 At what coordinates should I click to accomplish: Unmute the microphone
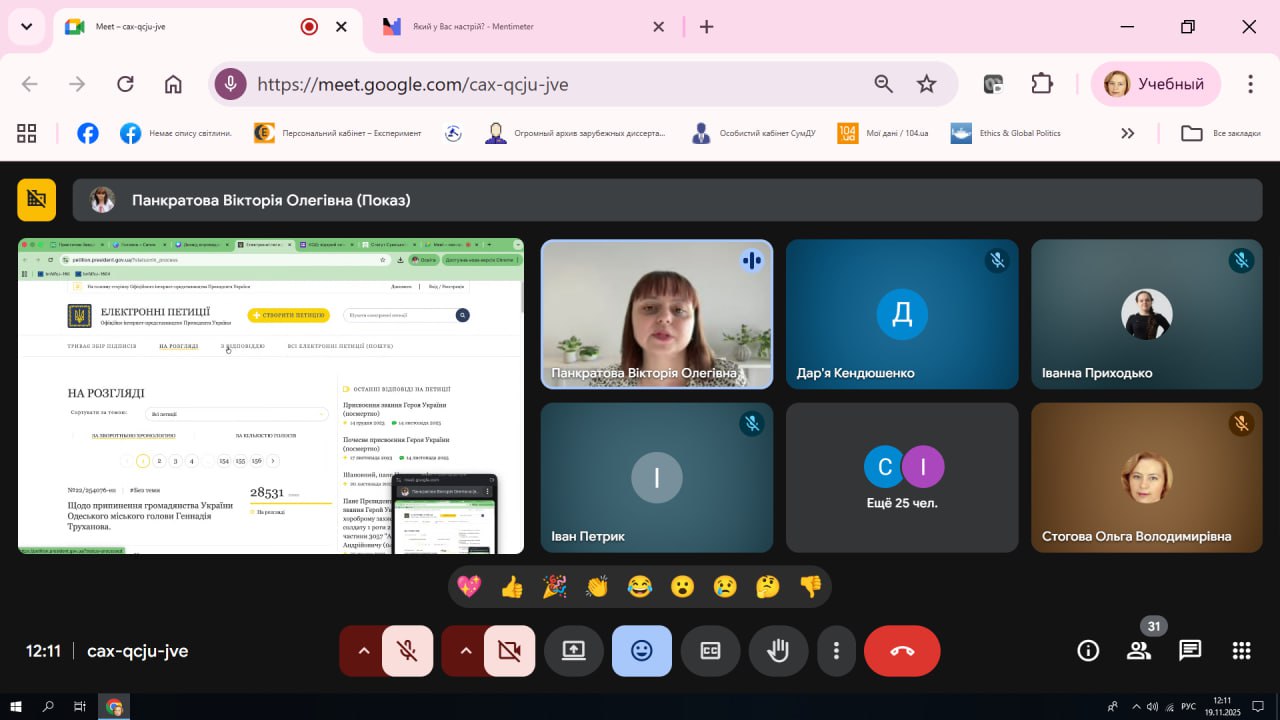407,651
